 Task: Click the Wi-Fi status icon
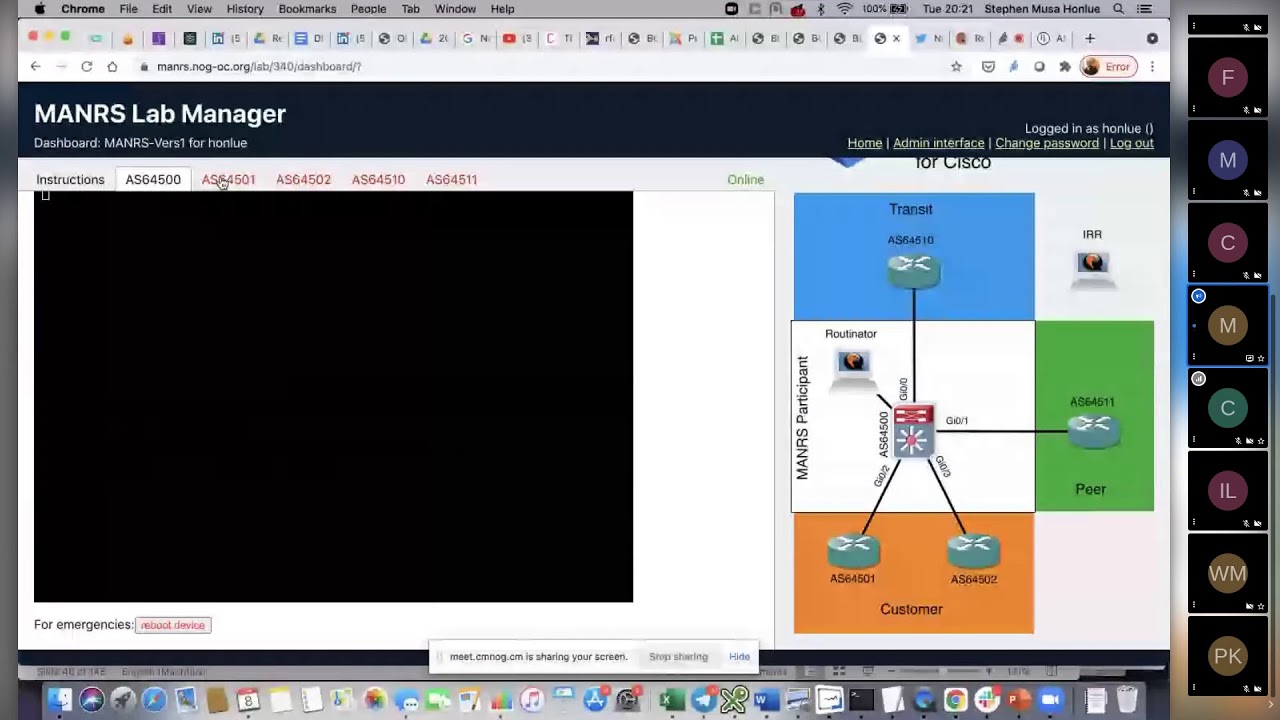coord(845,9)
